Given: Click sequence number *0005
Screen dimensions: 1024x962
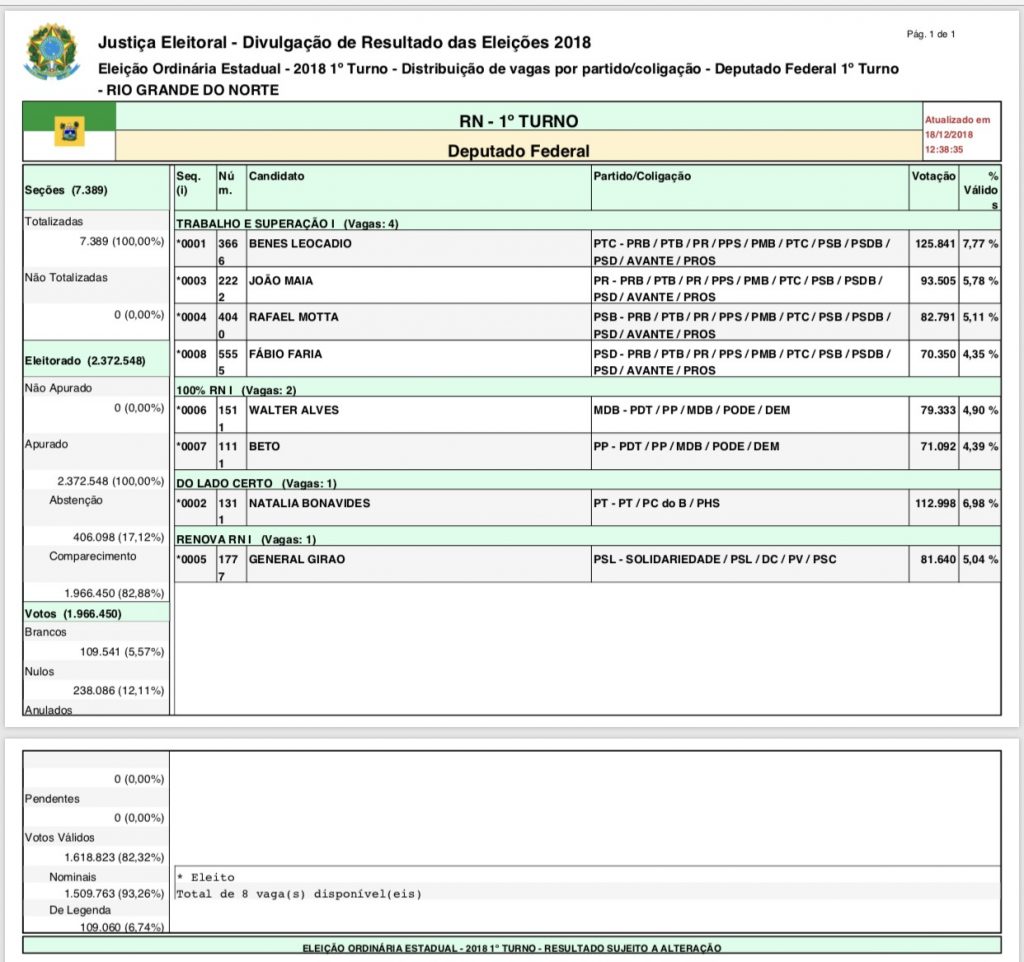Looking at the screenshot, I should click(191, 560).
